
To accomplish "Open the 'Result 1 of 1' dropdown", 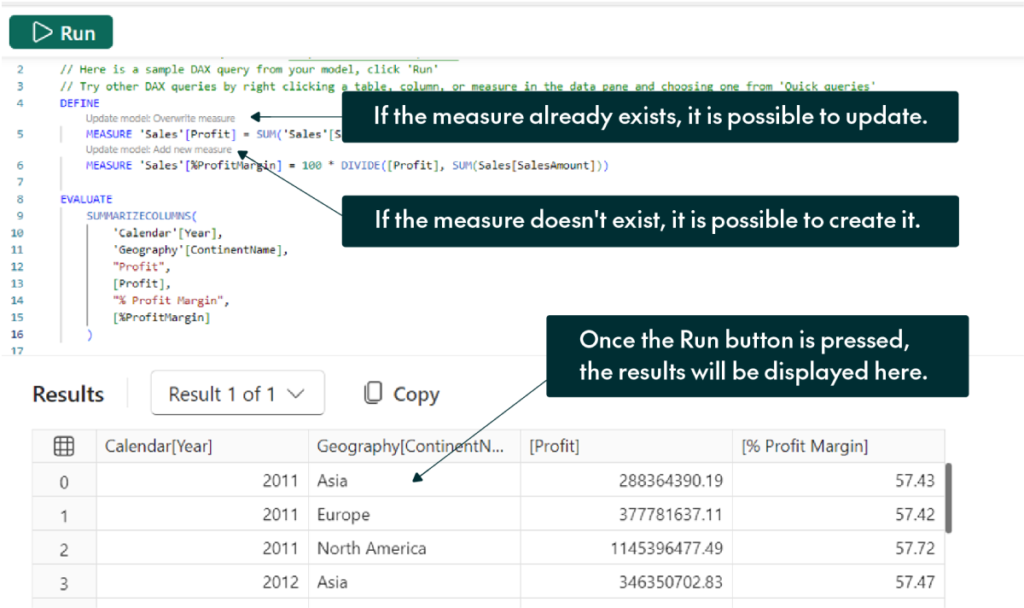I will pyautogui.click(x=237, y=394).
